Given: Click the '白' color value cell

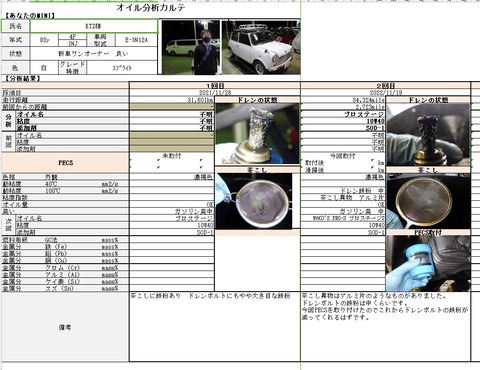Looking at the screenshot, I should point(44,68).
